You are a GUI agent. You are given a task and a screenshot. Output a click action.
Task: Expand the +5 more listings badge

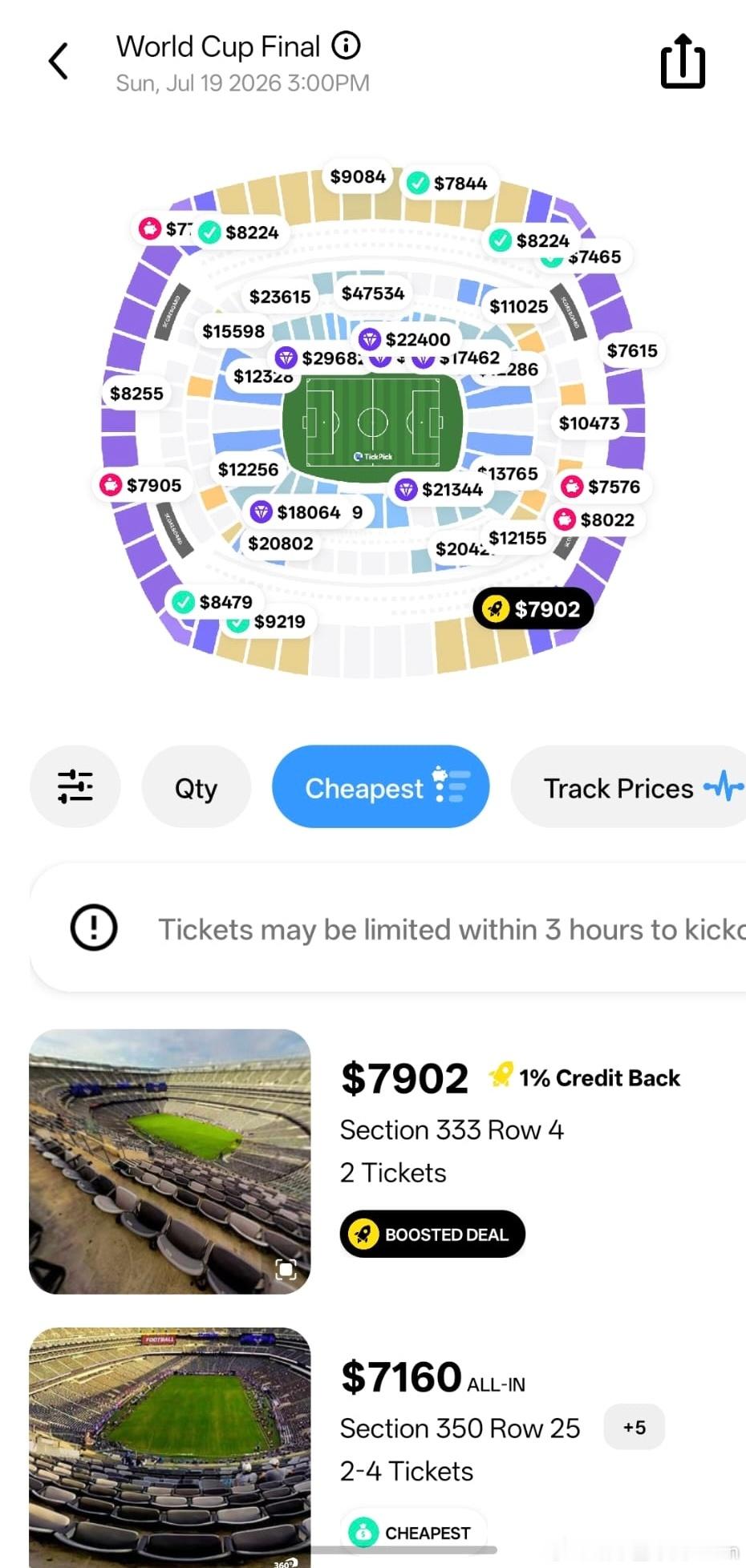point(634,1427)
